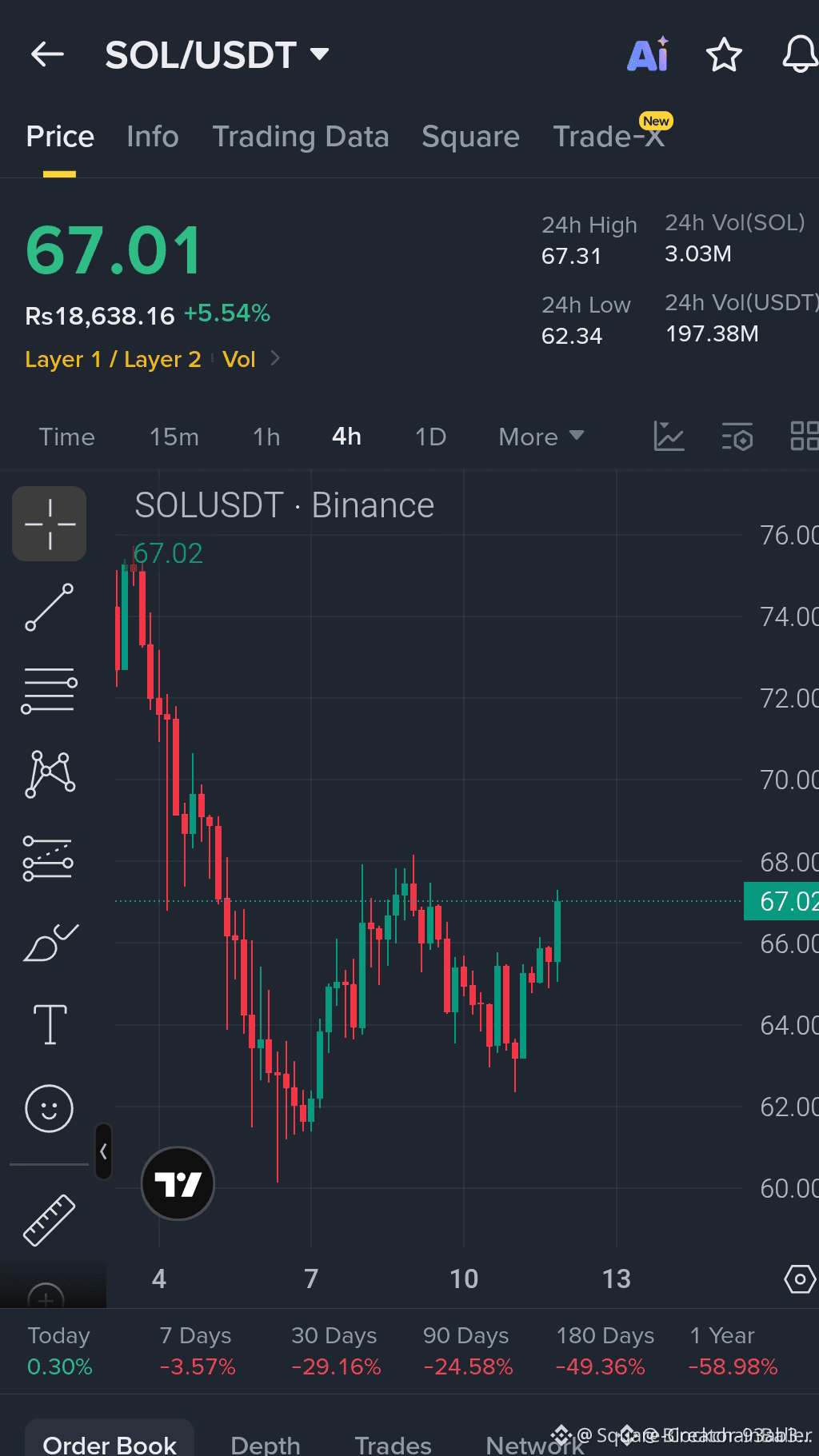819x1456 pixels.
Task: Open the Square tab
Action: (470, 137)
